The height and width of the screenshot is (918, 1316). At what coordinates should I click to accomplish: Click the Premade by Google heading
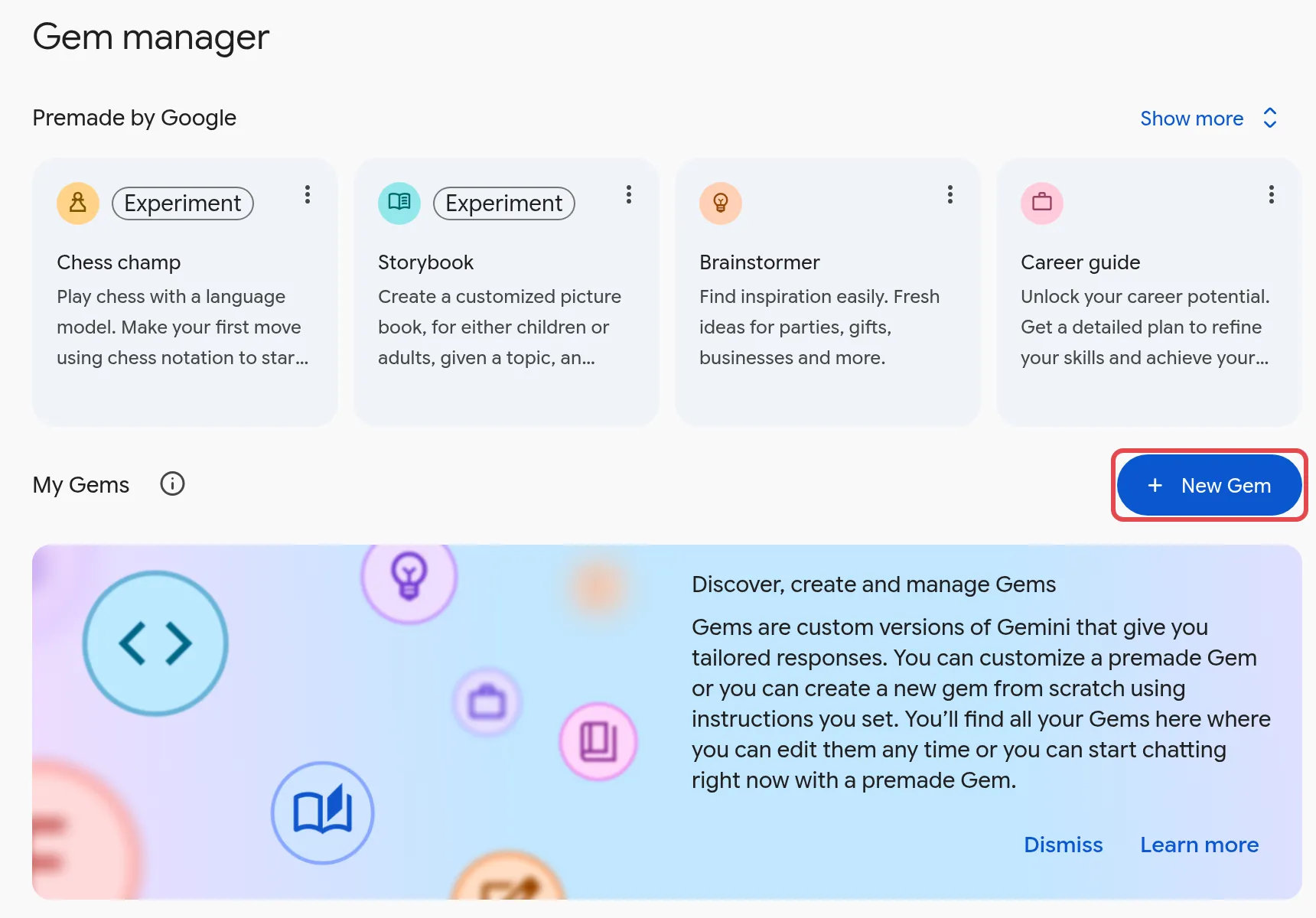[x=135, y=118]
